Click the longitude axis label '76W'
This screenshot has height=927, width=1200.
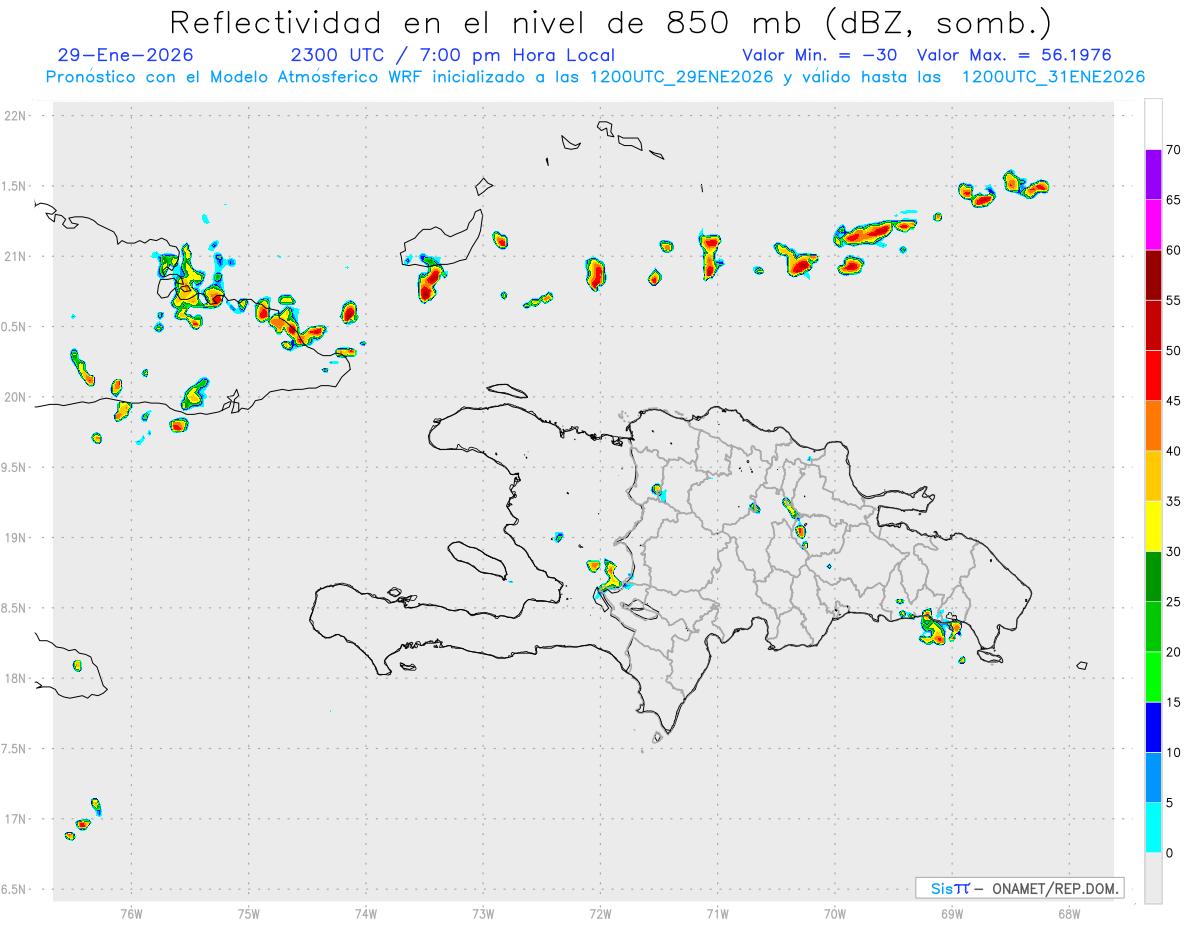(131, 914)
